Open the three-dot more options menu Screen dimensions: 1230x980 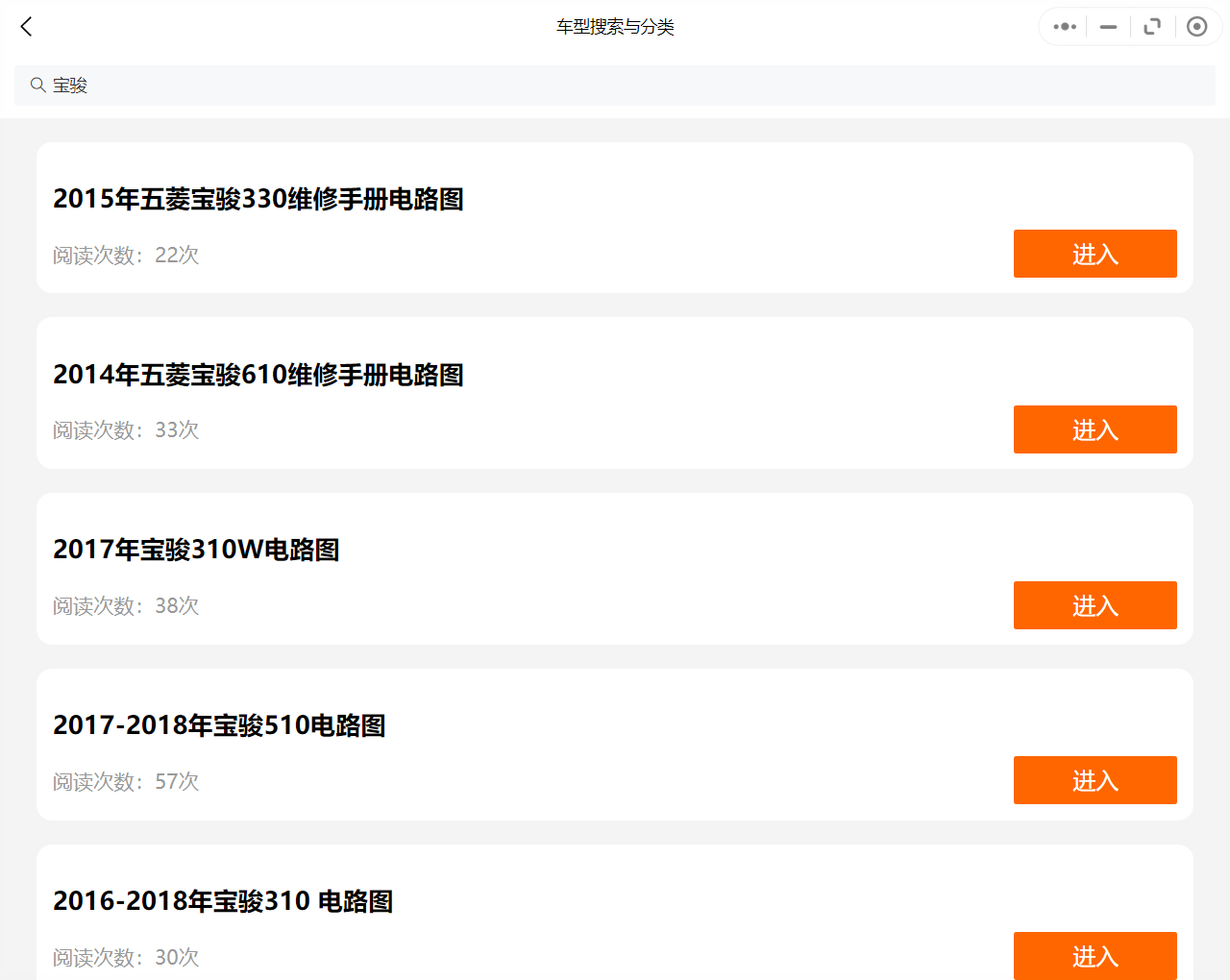[1065, 27]
